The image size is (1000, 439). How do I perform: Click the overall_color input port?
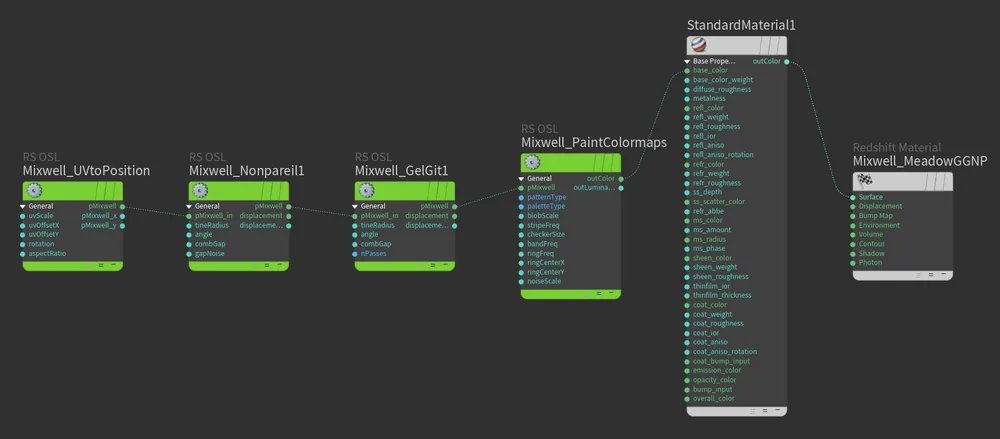tap(687, 398)
